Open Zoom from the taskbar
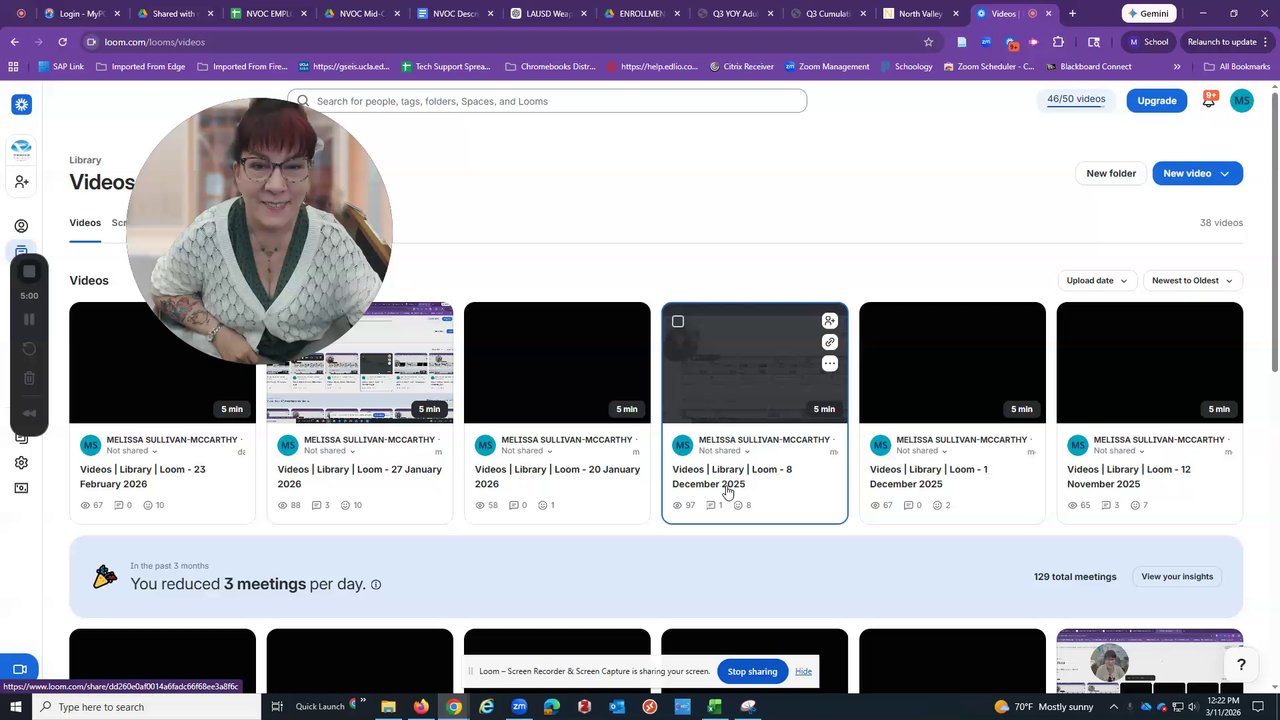The width and height of the screenshot is (1280, 720). tap(519, 707)
